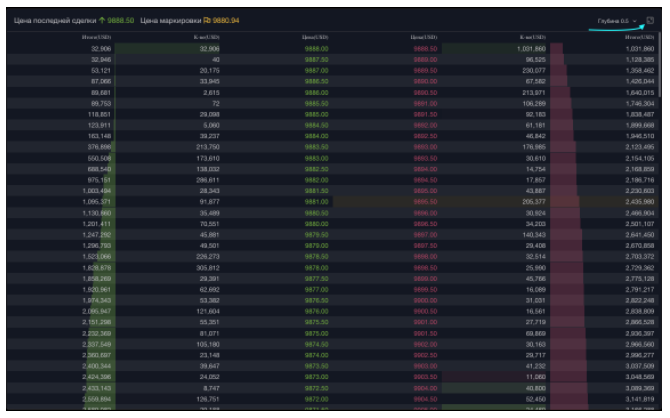Viewport: 670px width, 418px height.
Task: Click the chevron arrow beside Глубина 0.5
Action: coord(635,20)
